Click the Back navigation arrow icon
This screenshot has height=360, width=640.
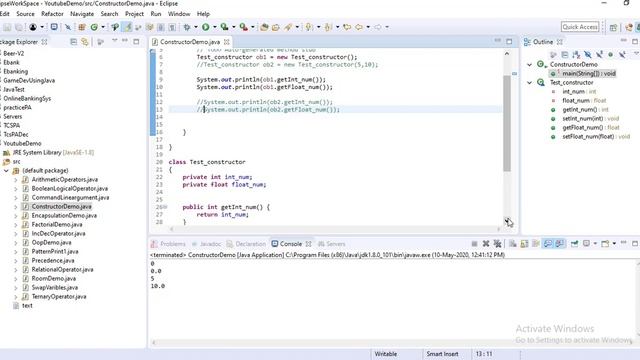point(359,27)
